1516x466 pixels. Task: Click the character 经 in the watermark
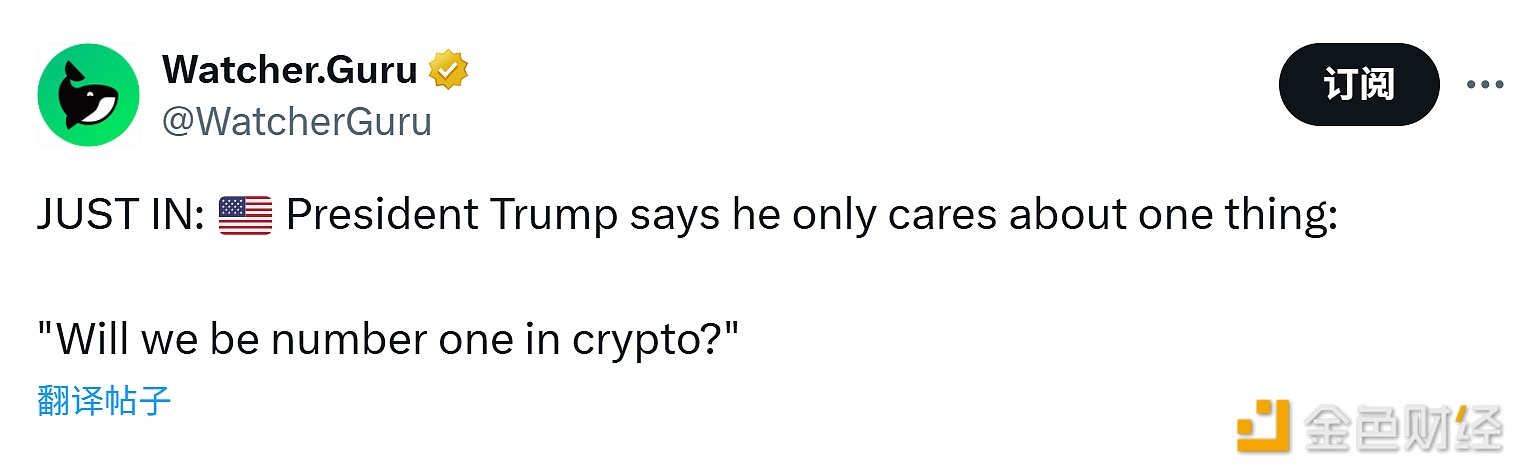pyautogui.click(x=1478, y=428)
